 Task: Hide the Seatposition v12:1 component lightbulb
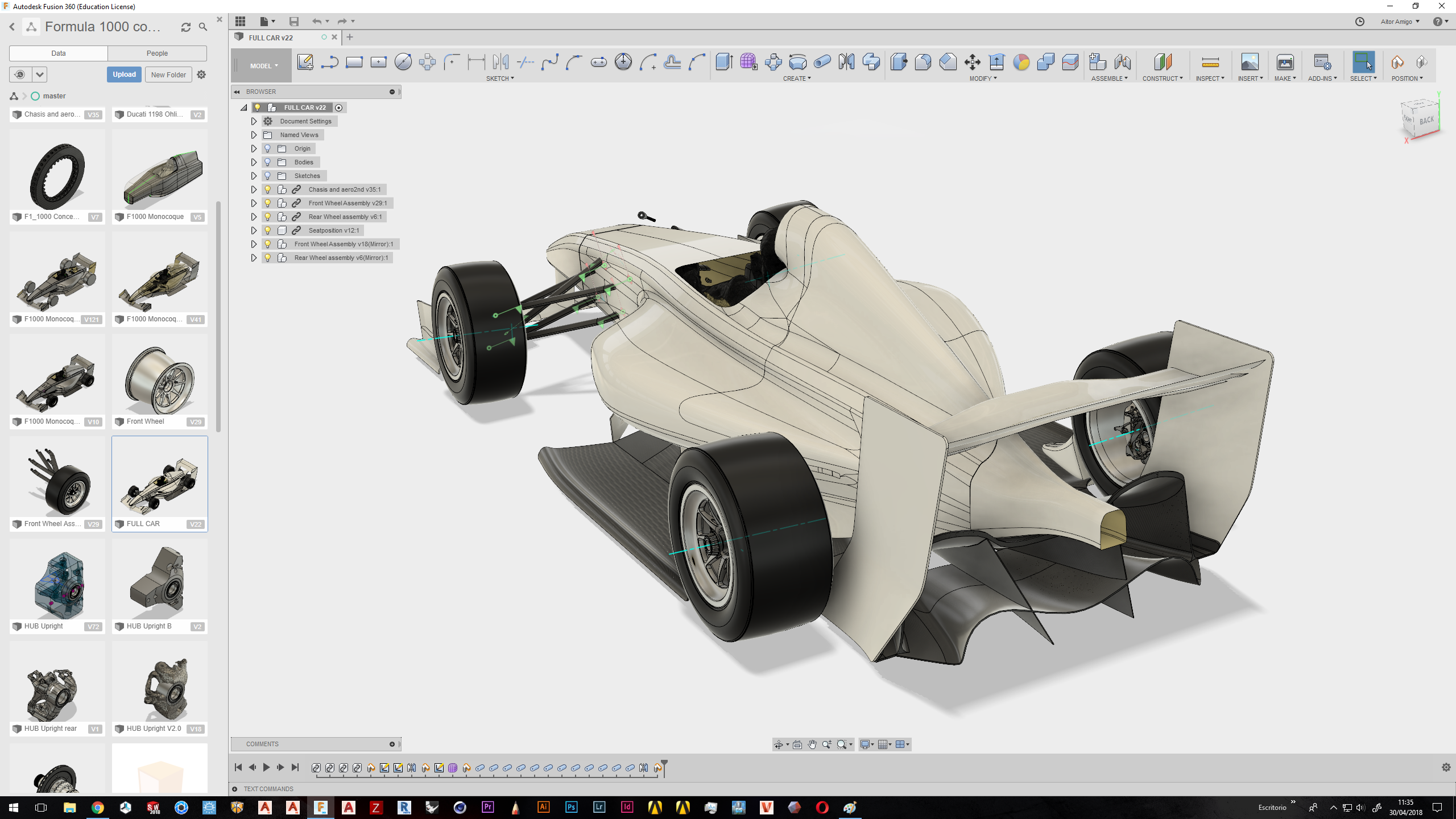click(x=268, y=230)
